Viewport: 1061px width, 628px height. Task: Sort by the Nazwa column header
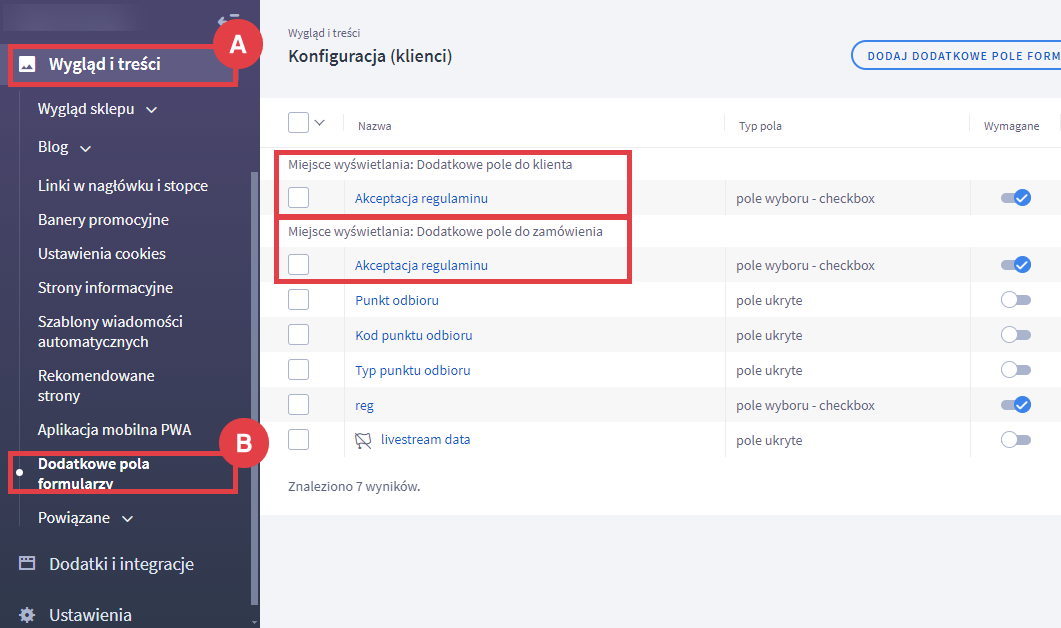375,126
